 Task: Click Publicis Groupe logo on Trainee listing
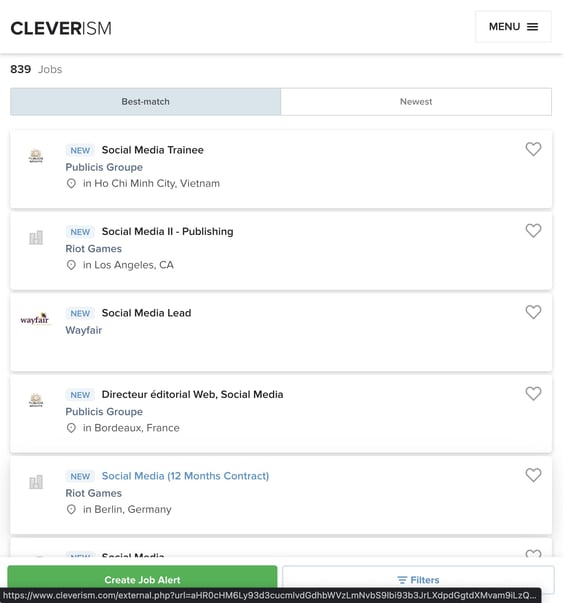point(36,156)
